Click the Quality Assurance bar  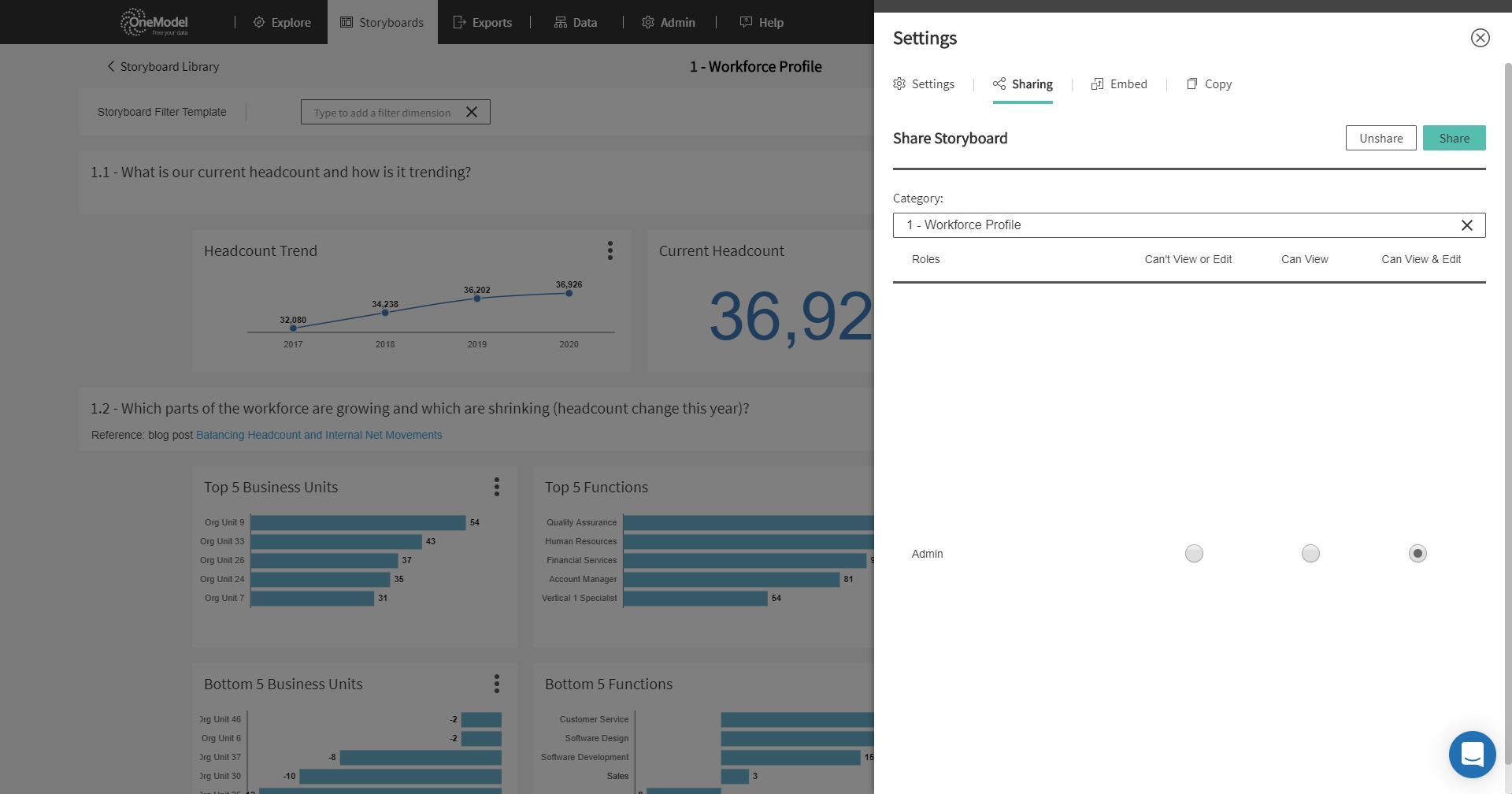(x=749, y=523)
